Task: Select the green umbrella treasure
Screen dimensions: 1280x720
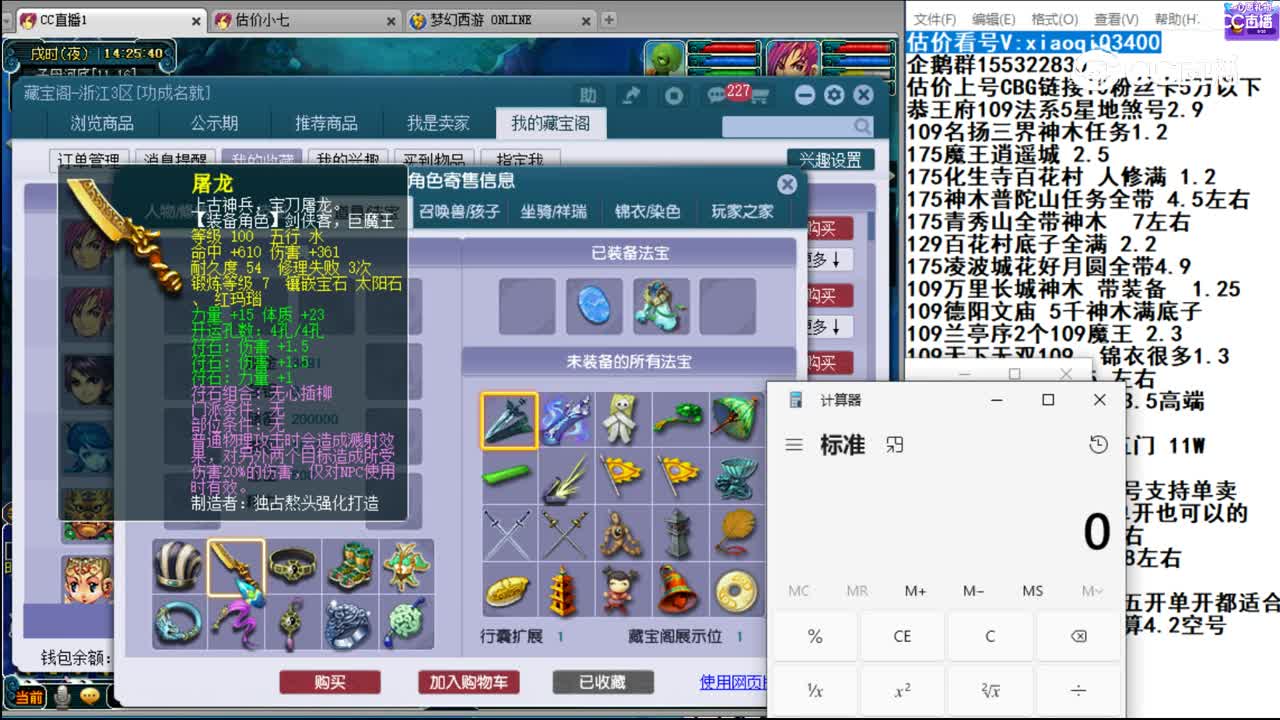Action: [x=737, y=420]
